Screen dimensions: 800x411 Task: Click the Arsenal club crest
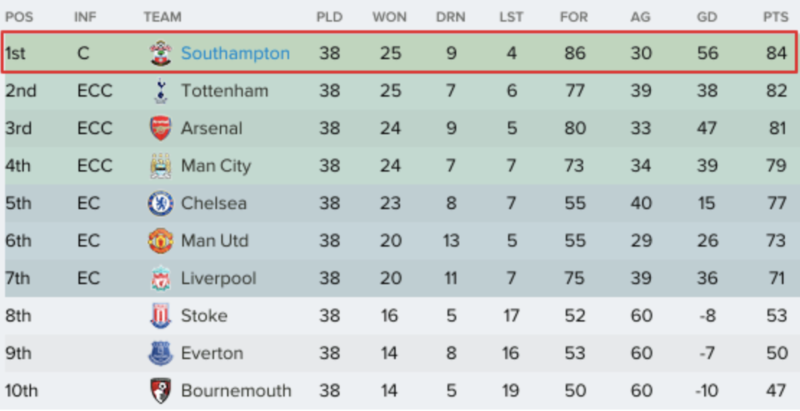point(161,129)
